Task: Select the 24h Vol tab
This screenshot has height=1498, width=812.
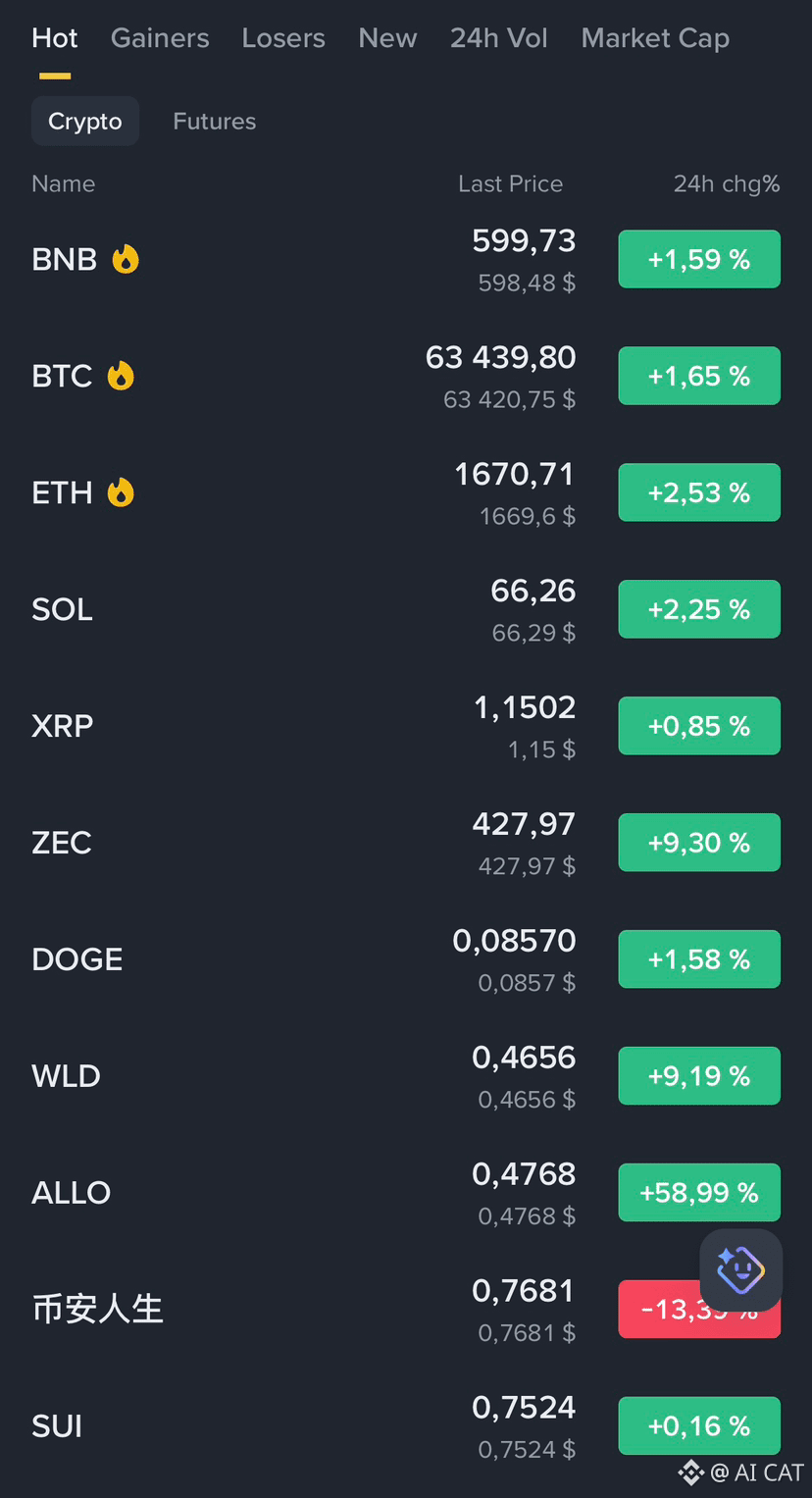Action: (499, 38)
